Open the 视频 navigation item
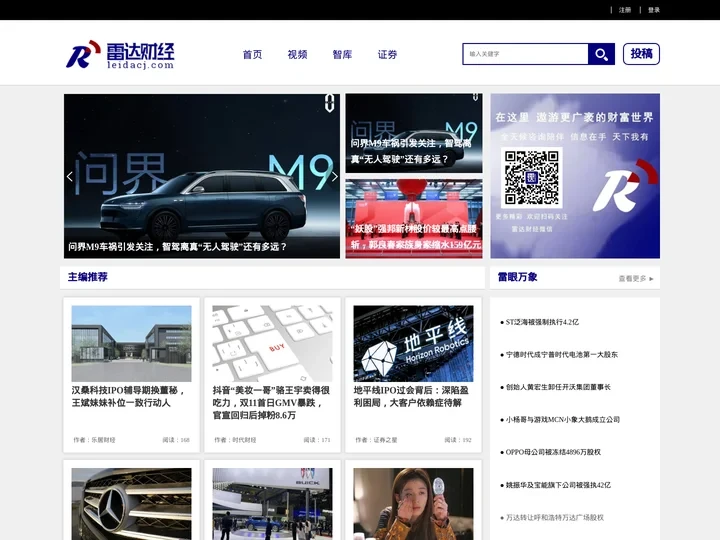This screenshot has width=720, height=540. [x=297, y=55]
